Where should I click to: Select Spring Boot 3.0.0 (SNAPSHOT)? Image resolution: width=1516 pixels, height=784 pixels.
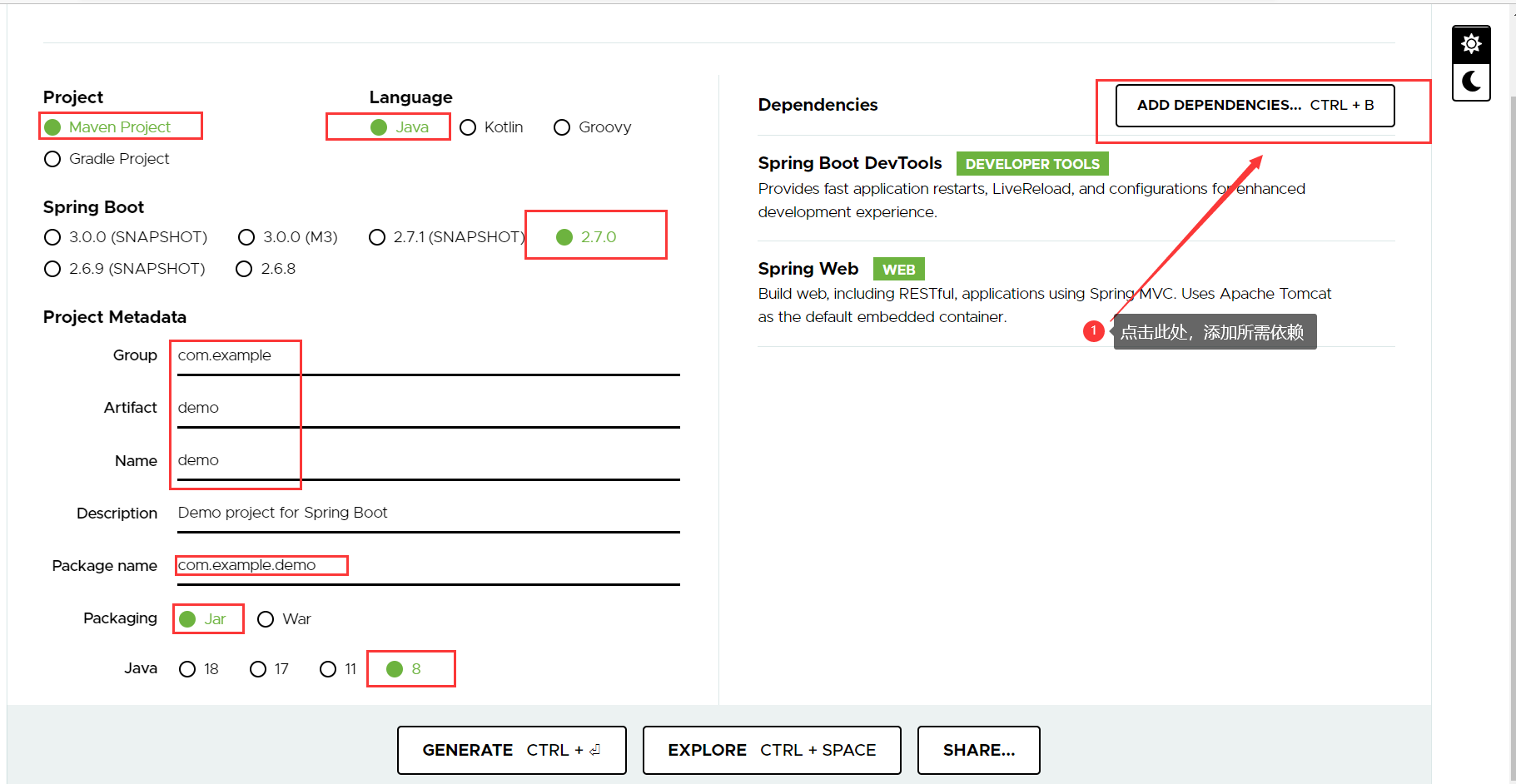pyautogui.click(x=126, y=237)
